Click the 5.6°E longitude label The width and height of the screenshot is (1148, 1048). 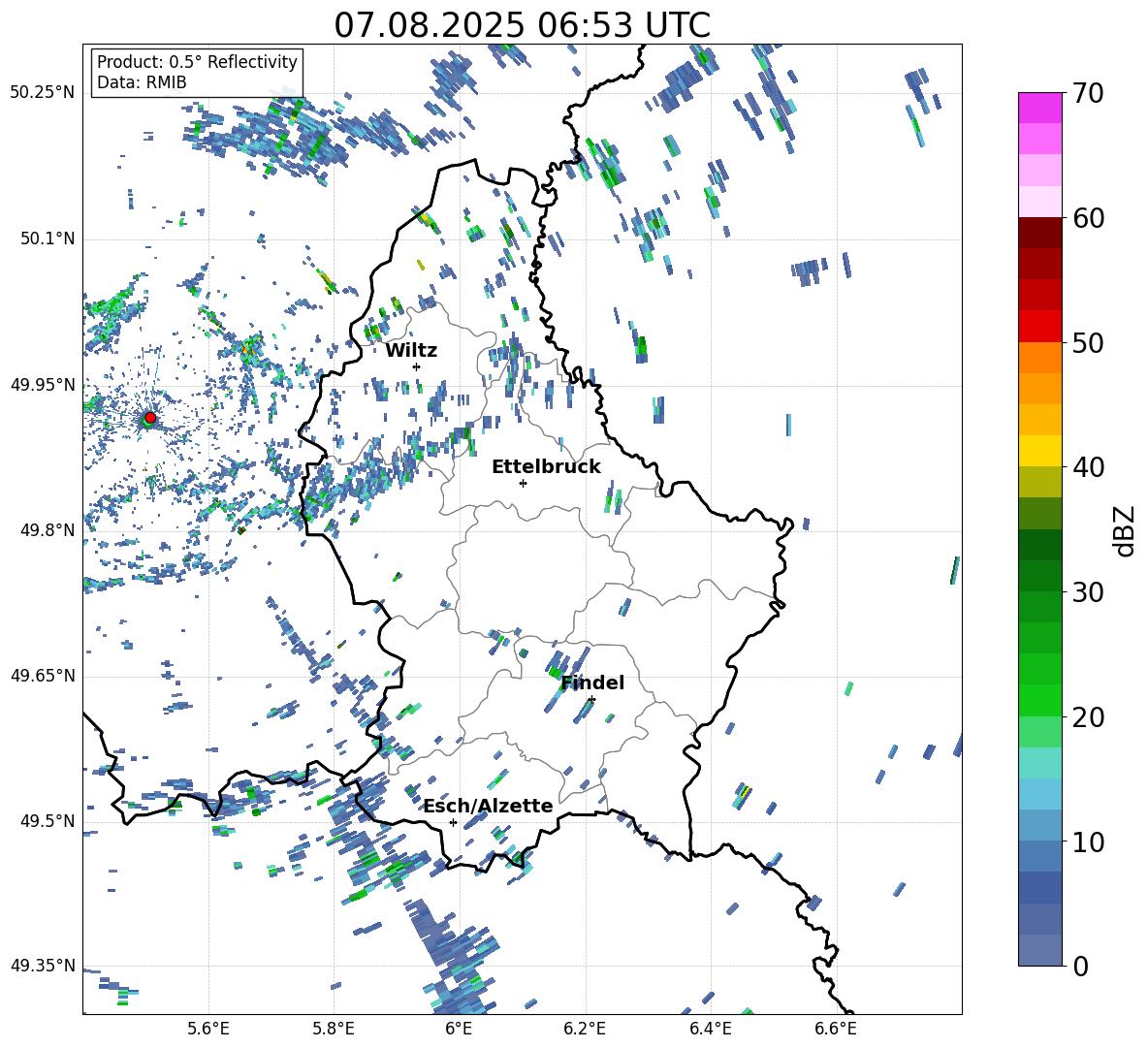coord(208,1029)
